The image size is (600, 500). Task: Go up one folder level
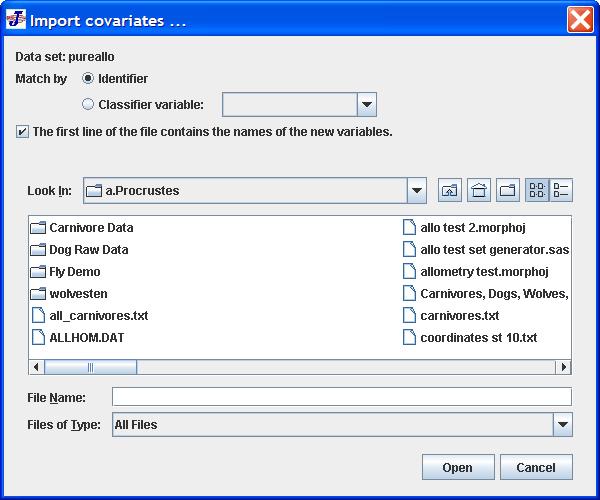(x=450, y=190)
